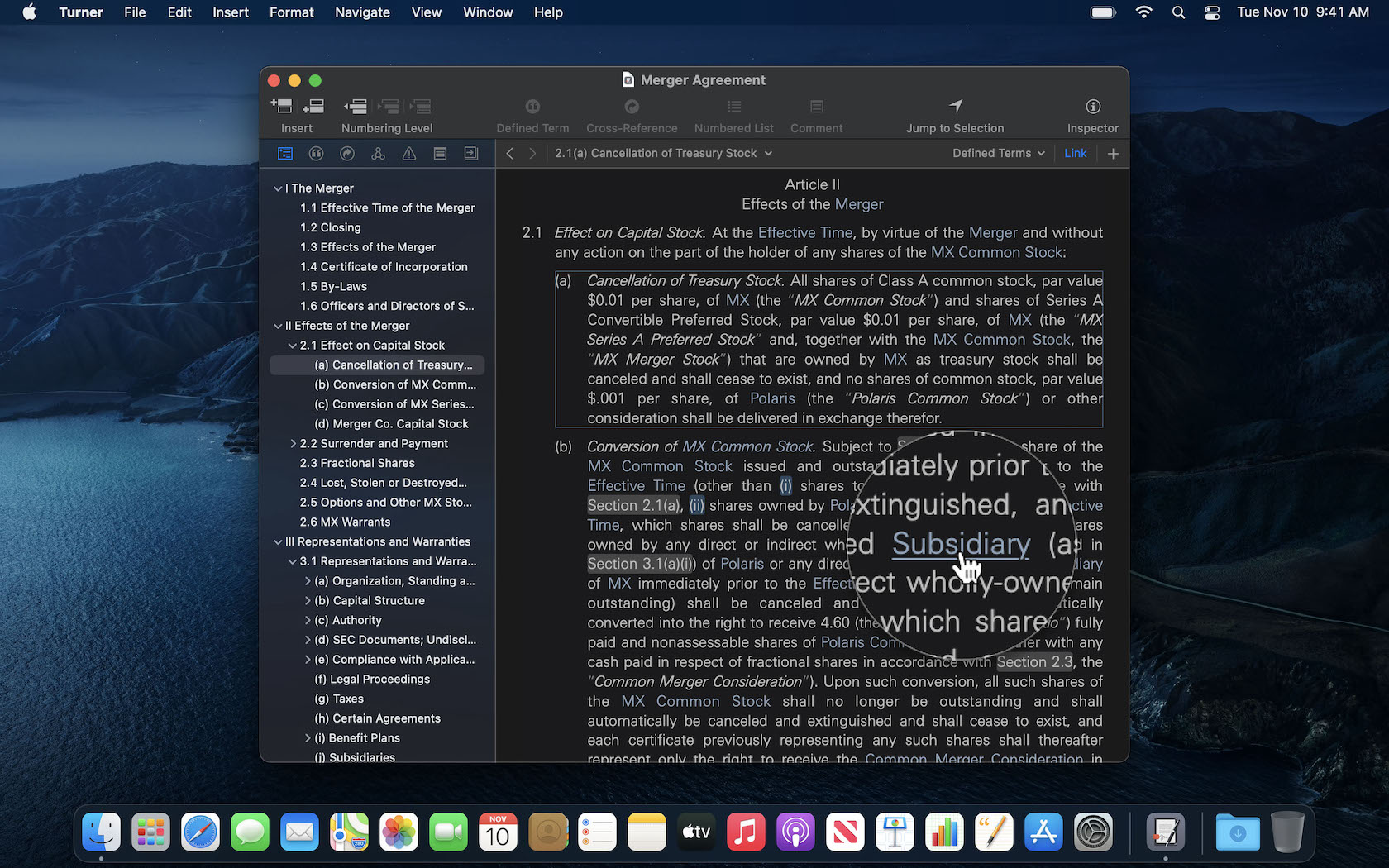Expand (b) Capital Structure in the outline
The image size is (1389, 868).
click(308, 601)
